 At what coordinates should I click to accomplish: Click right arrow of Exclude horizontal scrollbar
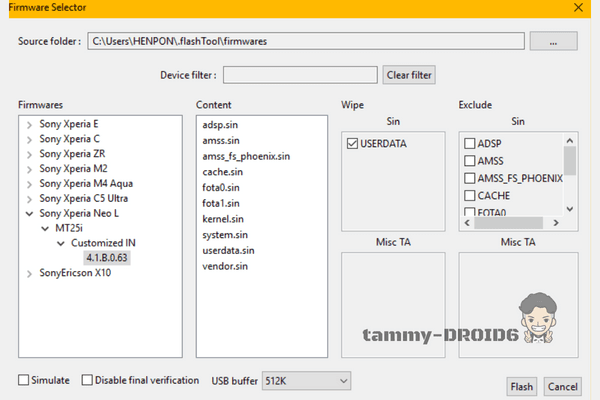point(556,223)
